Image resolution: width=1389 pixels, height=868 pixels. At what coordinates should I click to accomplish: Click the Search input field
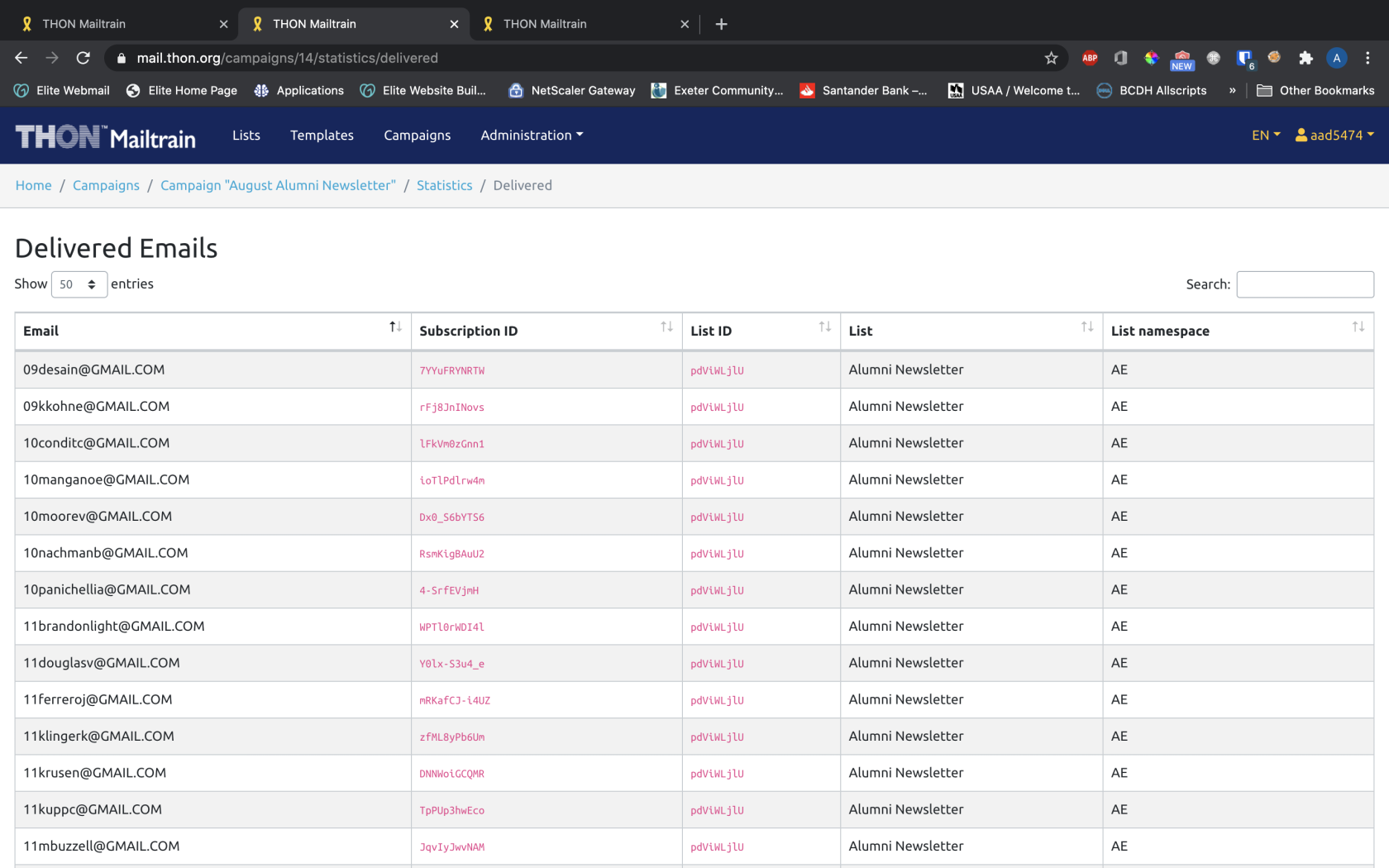point(1305,284)
